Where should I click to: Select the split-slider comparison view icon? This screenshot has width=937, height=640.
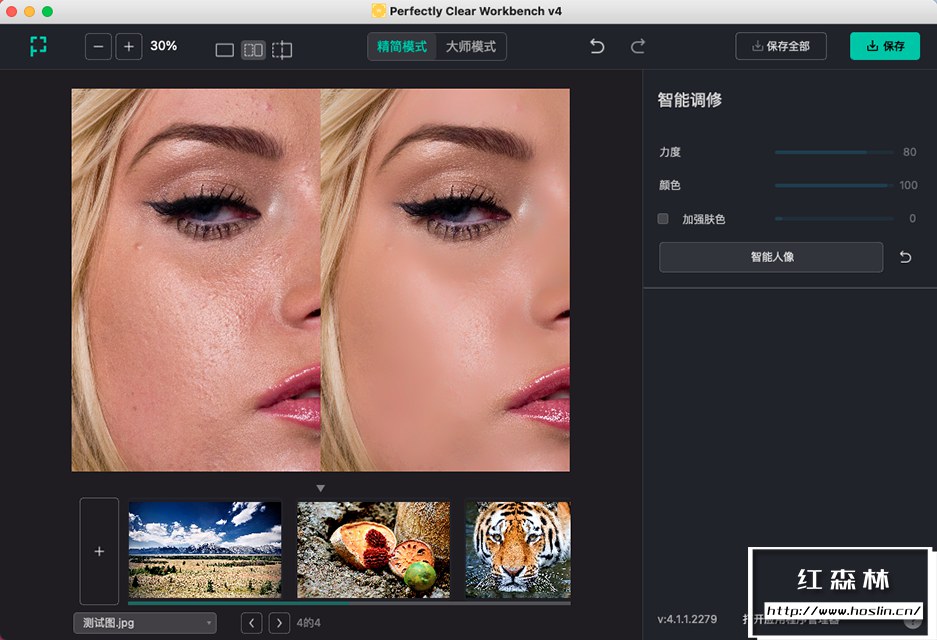point(282,48)
